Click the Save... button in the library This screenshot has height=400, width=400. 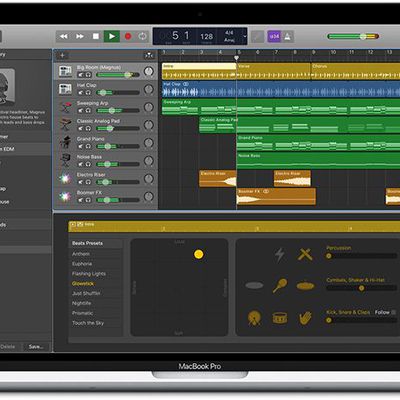point(36,347)
